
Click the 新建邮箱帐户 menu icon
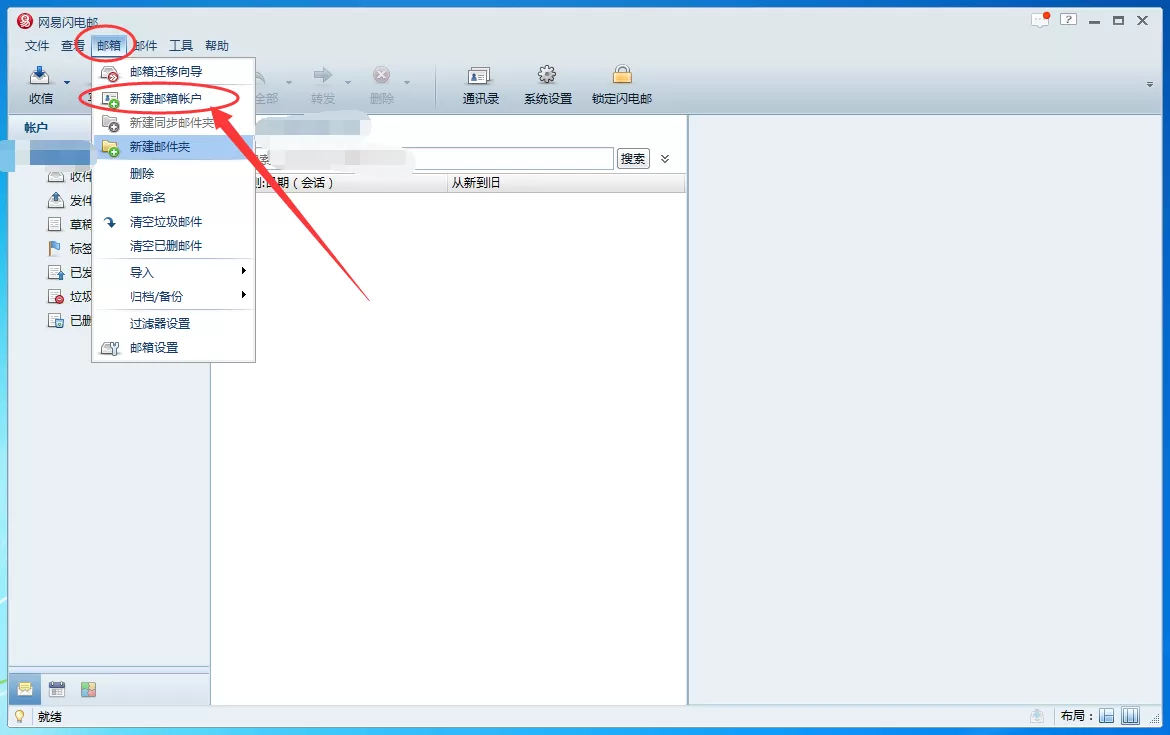[110, 99]
